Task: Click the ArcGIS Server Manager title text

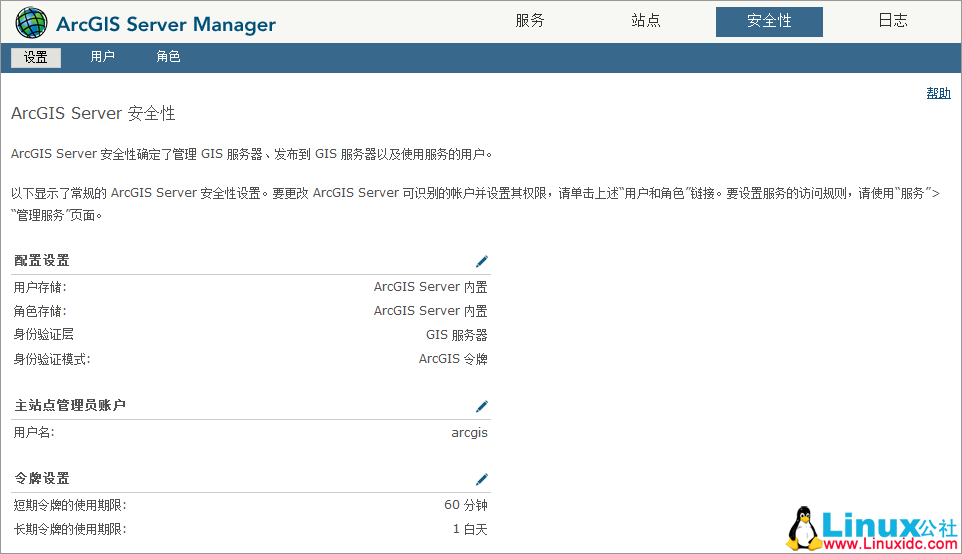Action: (166, 24)
